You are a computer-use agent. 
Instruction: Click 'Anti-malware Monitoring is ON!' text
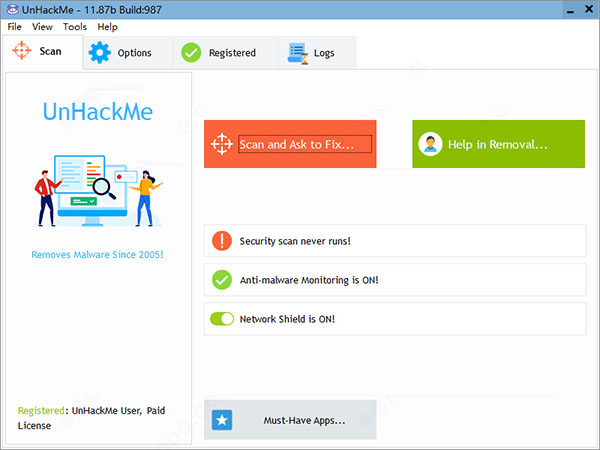[309, 280]
